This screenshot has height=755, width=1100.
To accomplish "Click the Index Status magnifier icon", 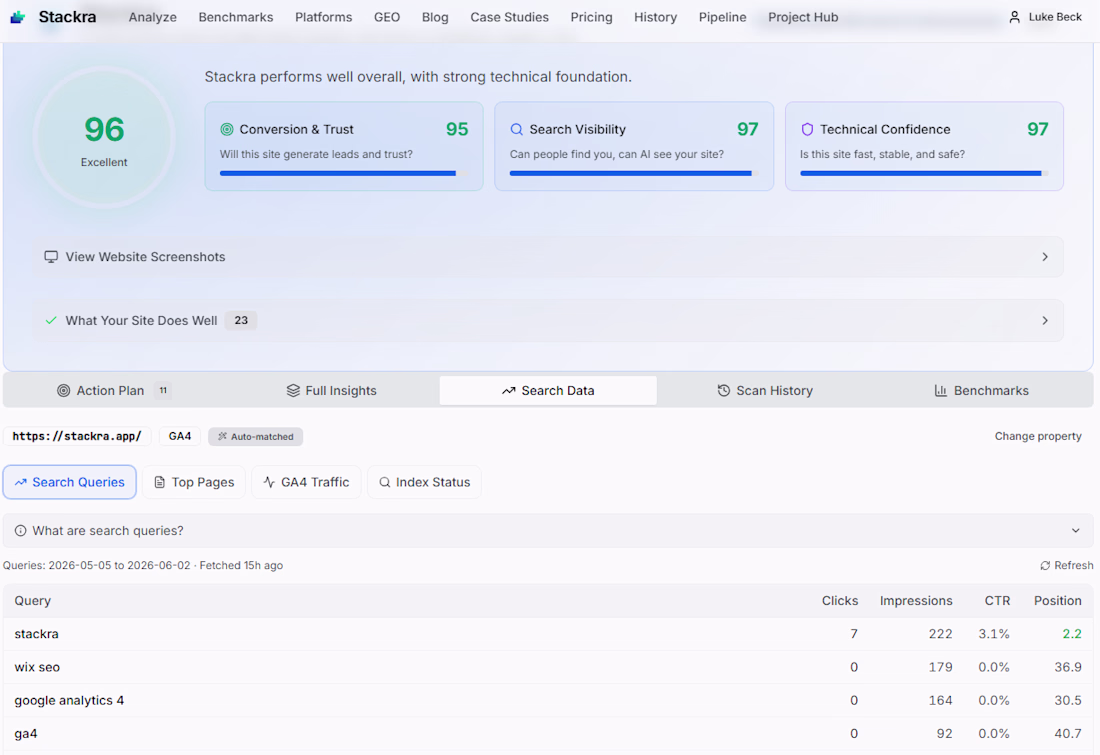I will (384, 482).
